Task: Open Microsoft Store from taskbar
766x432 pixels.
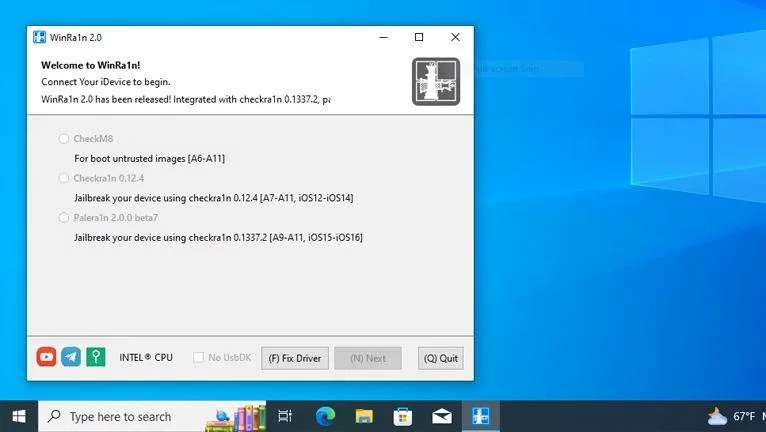Action: coord(403,416)
